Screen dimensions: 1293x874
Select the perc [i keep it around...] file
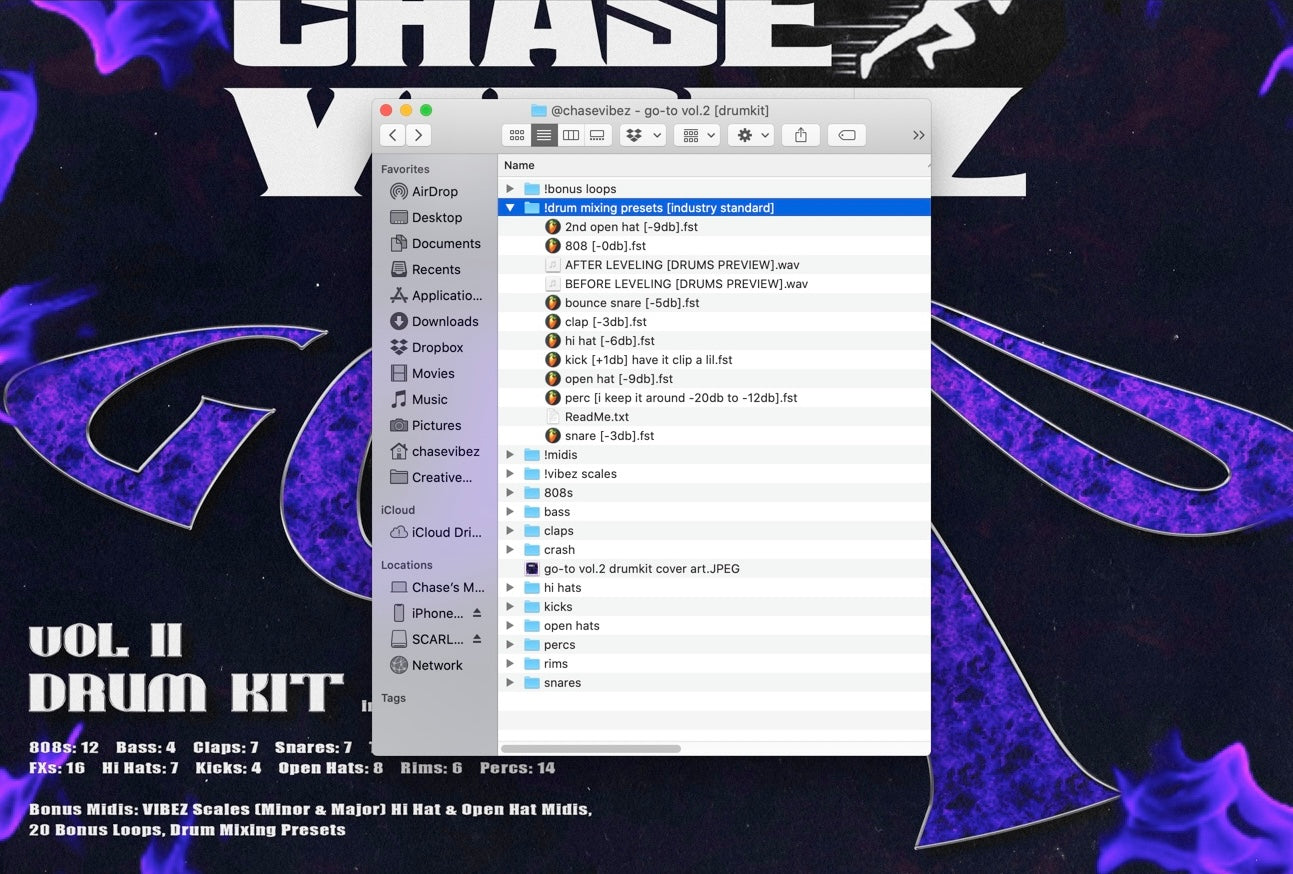714,398
